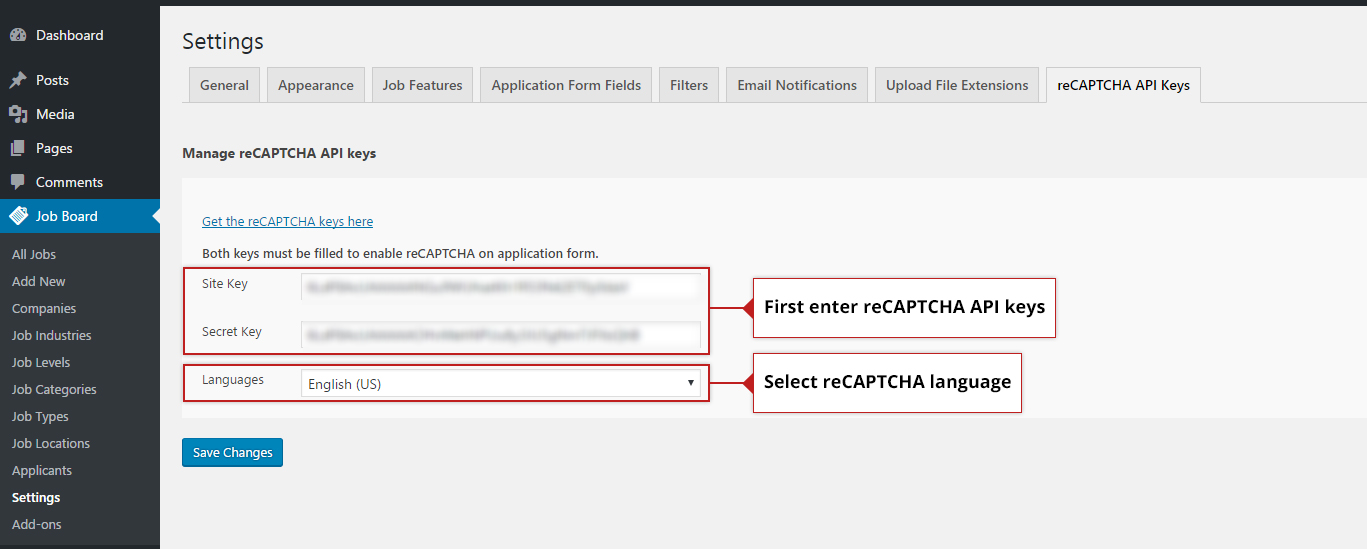
Task: Follow the Get the reCAPTCHA keys here link
Action: pyautogui.click(x=287, y=221)
